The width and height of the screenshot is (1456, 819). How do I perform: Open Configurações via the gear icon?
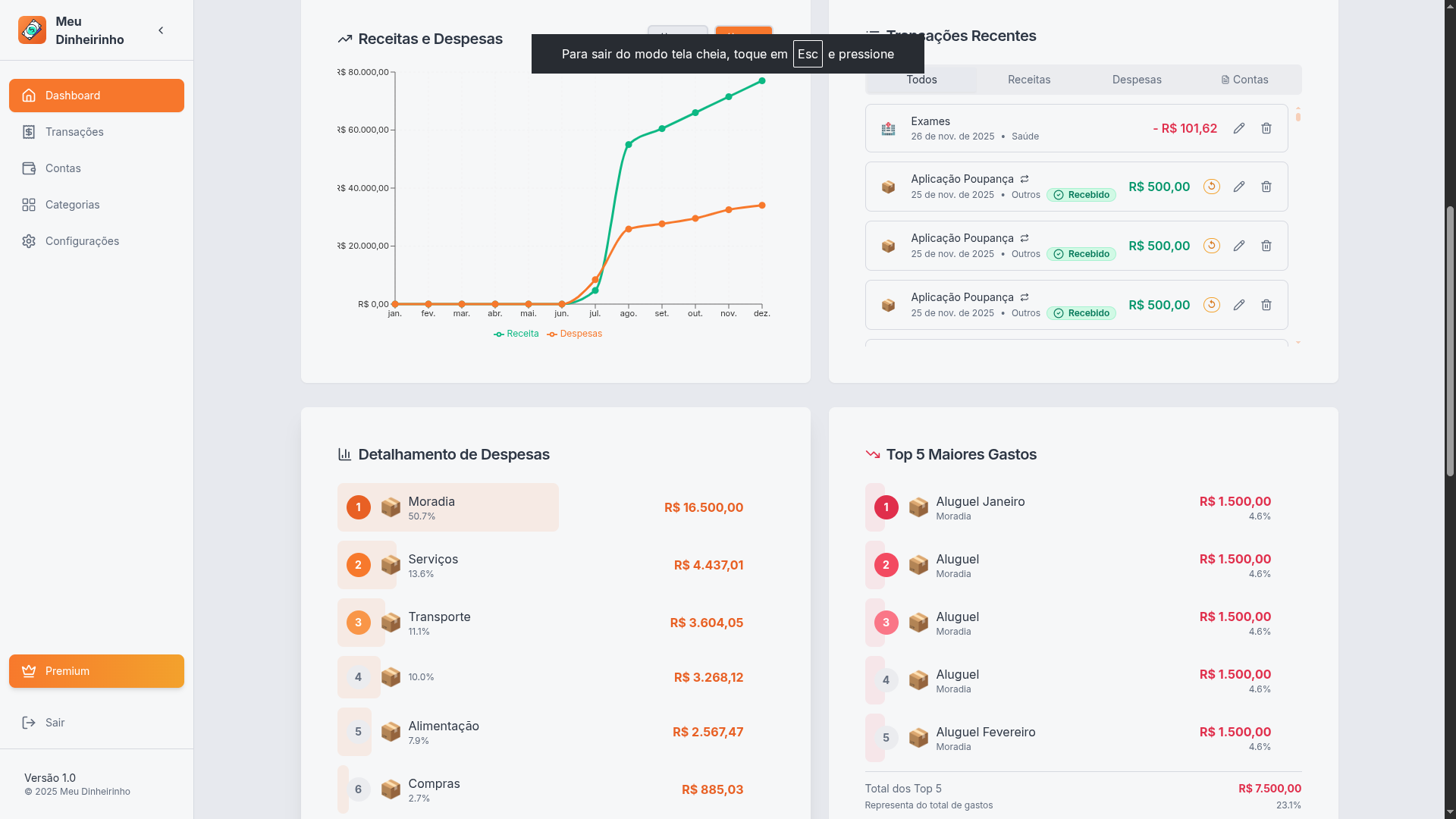click(x=29, y=241)
